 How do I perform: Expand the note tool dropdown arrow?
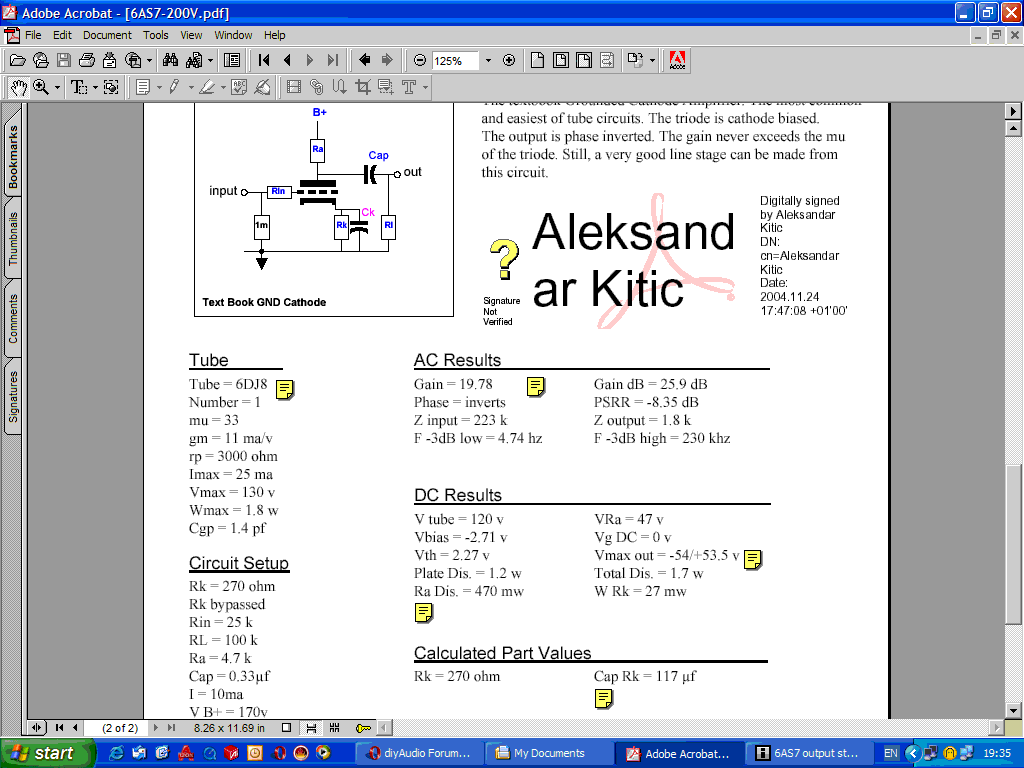pos(159,87)
